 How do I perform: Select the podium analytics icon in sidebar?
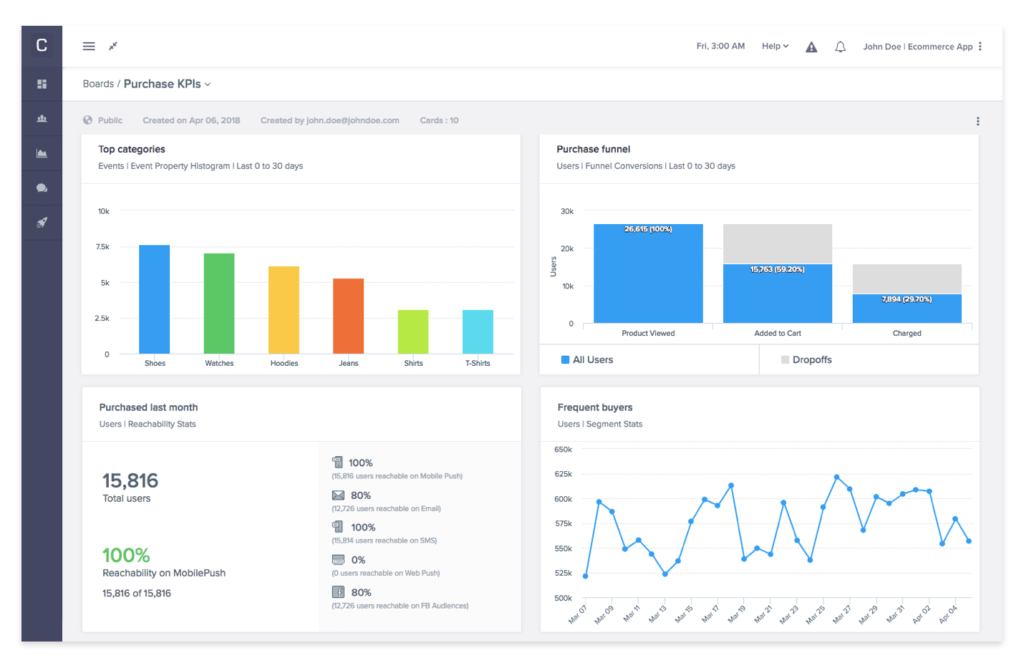point(40,118)
